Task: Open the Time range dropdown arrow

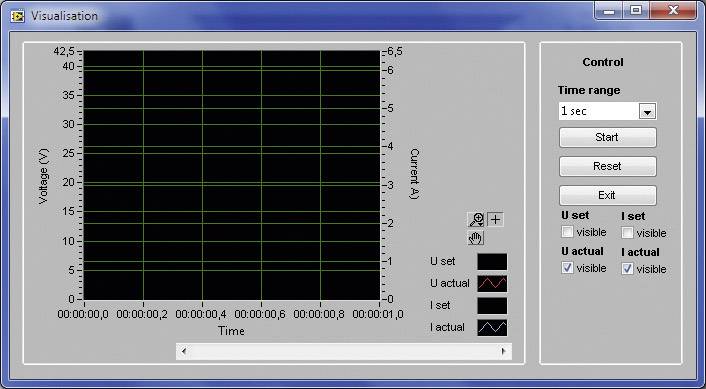Action: pos(647,112)
